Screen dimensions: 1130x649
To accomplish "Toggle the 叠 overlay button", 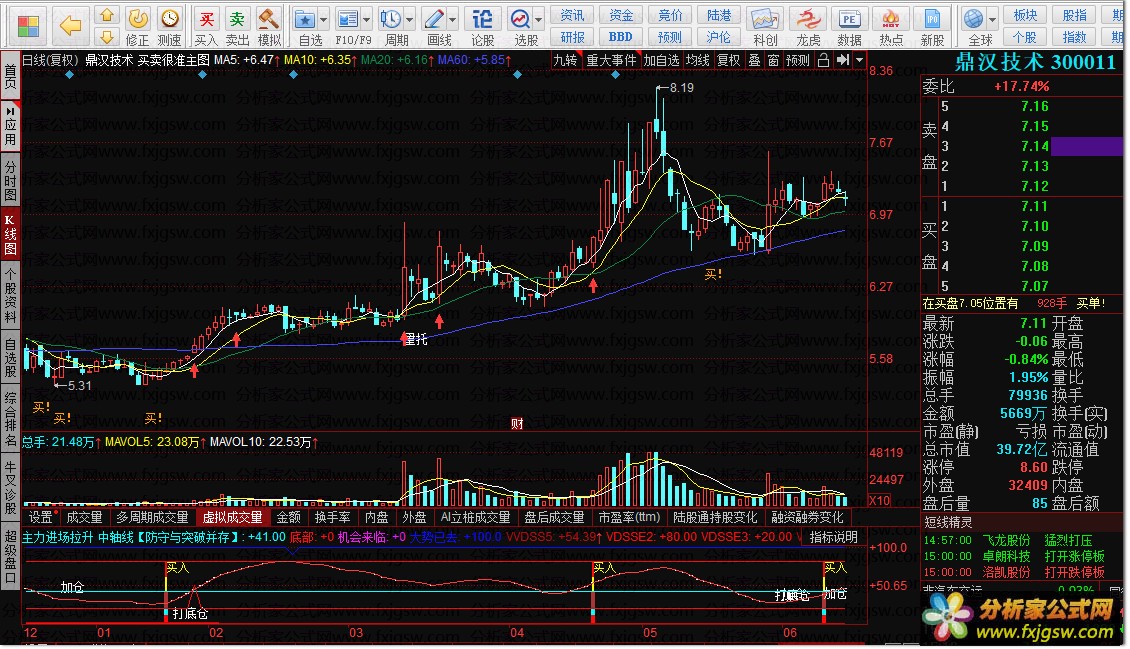I will 754,61.
